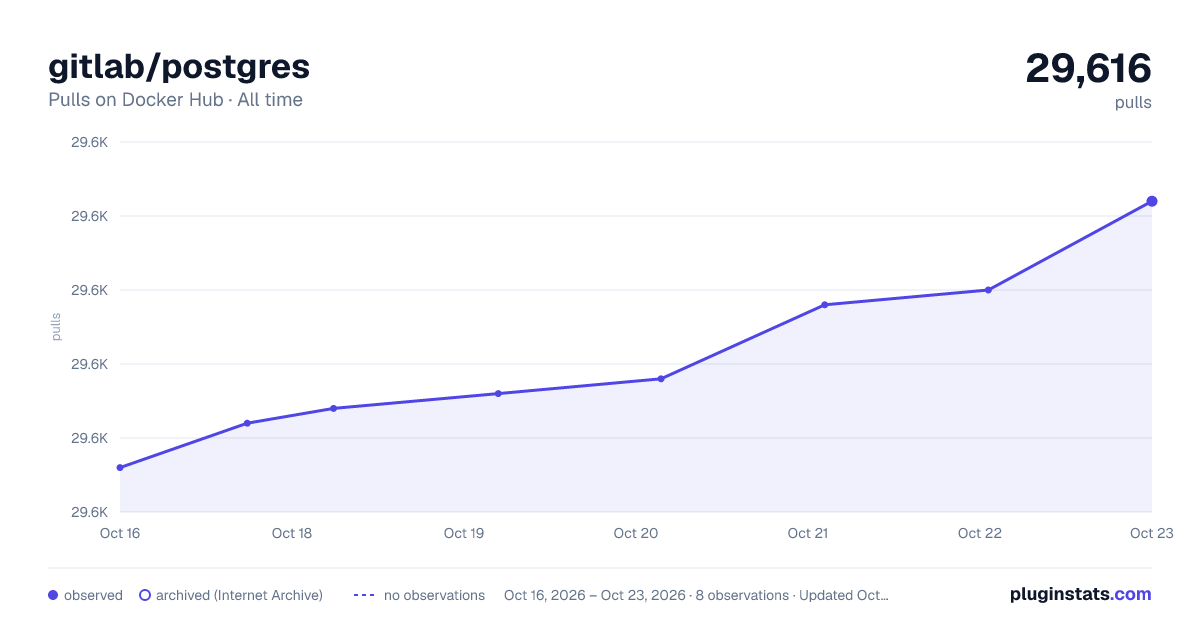Image resolution: width=1200 pixels, height=630 pixels.
Task: Click the 'no observations' legend text
Action: [x=434, y=595]
